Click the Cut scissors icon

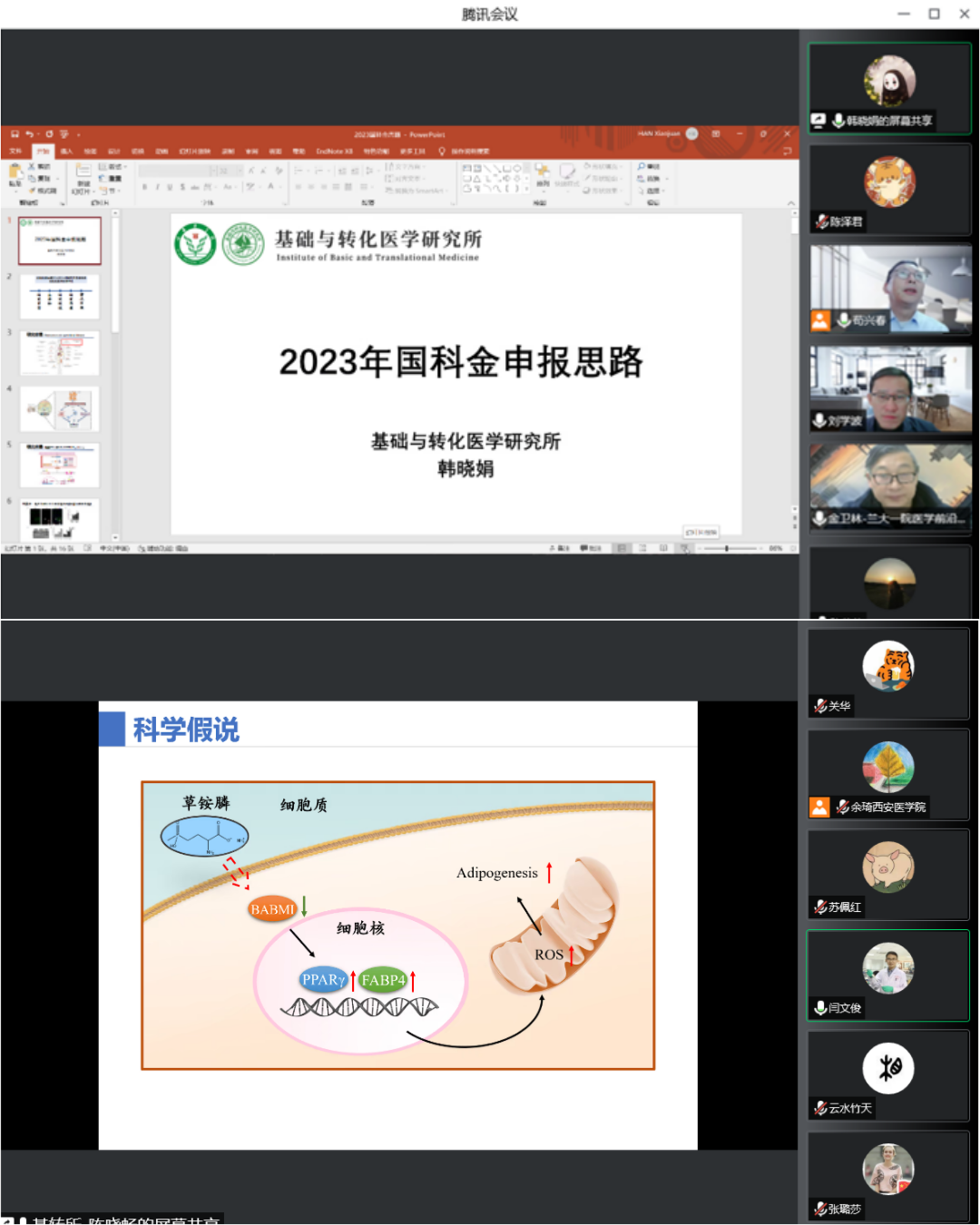pyautogui.click(x=33, y=167)
